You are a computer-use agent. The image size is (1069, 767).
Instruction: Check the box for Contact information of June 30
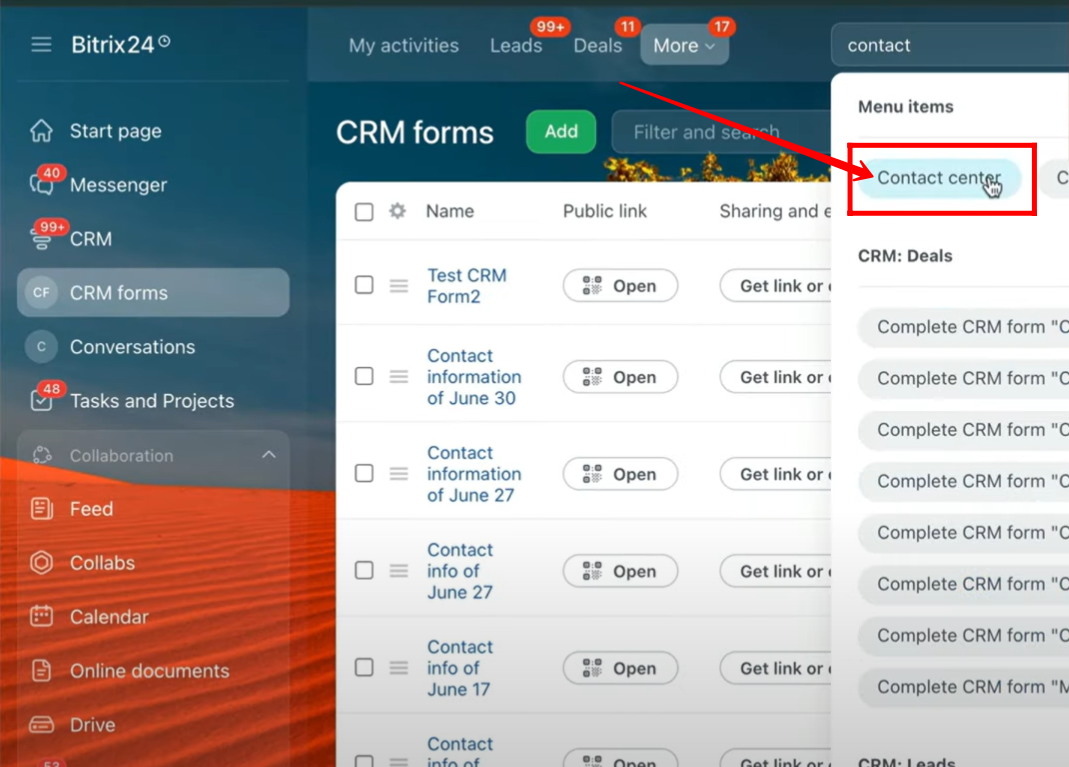364,376
